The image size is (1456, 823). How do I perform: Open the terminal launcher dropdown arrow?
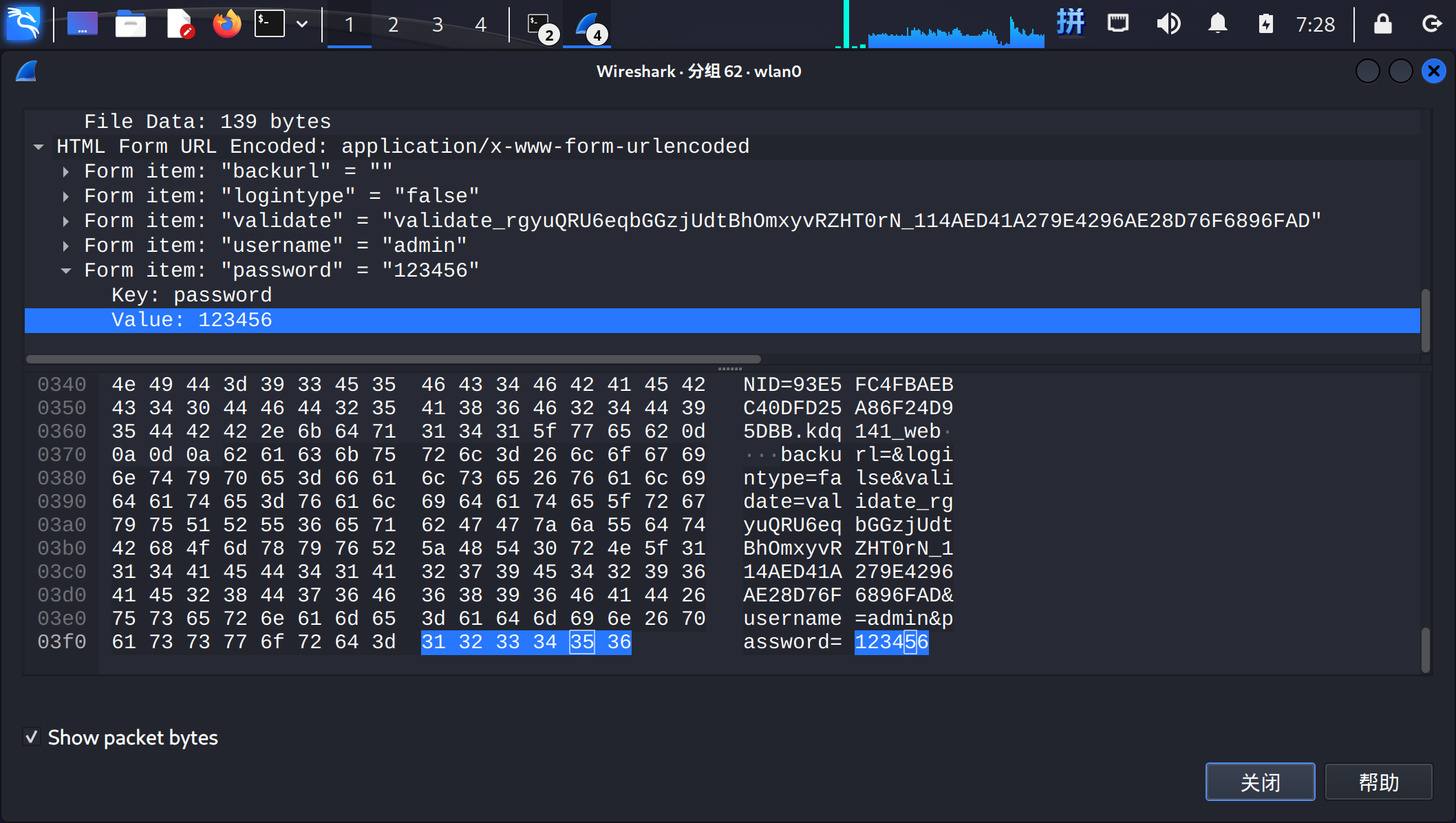[x=302, y=24]
